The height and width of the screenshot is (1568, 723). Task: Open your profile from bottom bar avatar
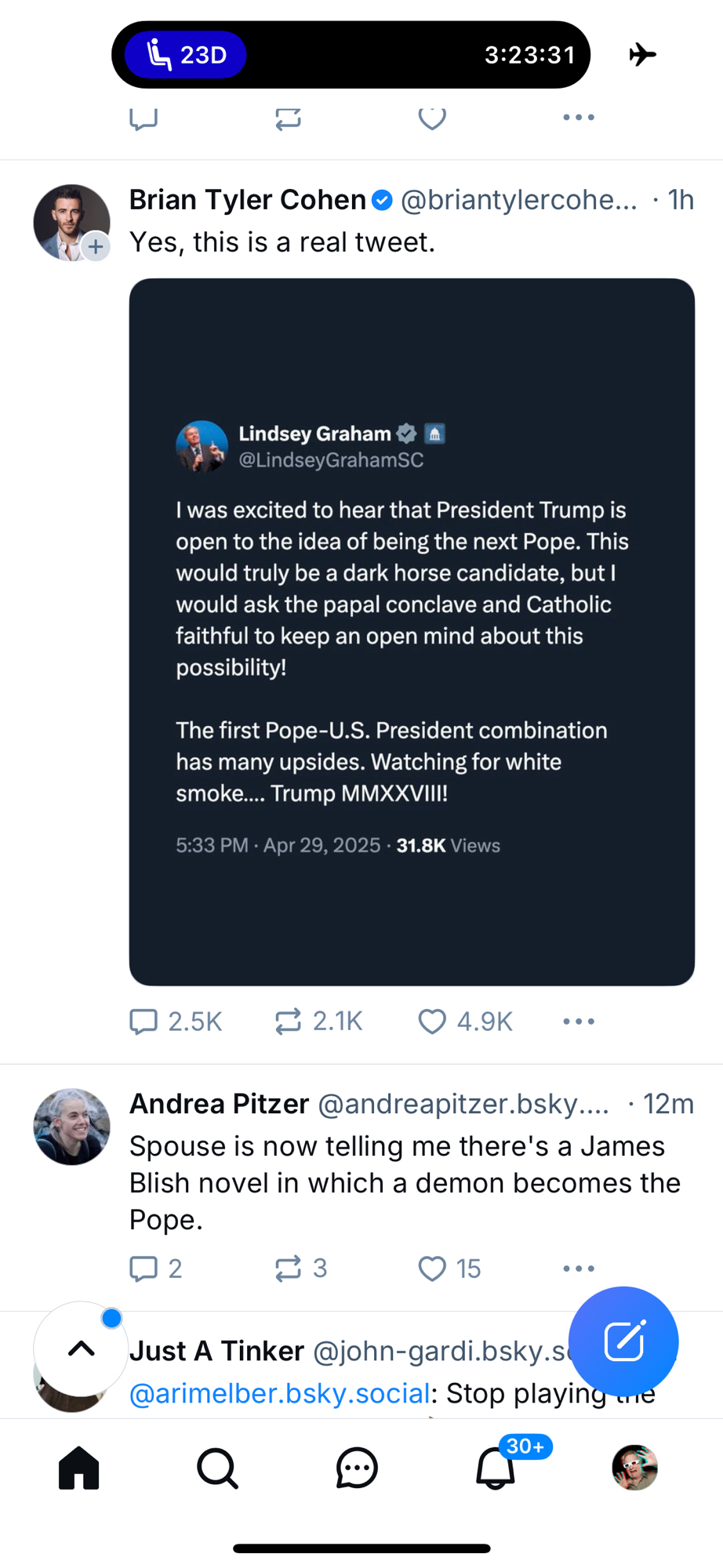[634, 1468]
